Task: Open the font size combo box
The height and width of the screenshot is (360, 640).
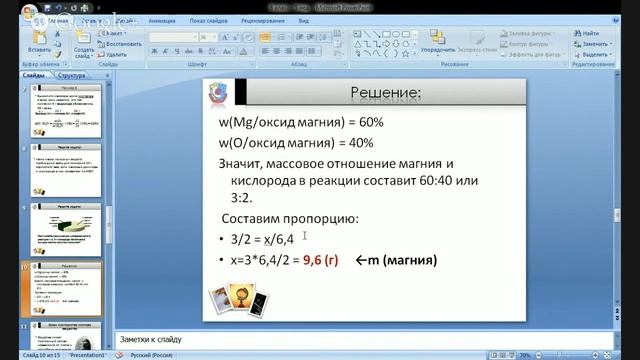Action: click(x=208, y=38)
